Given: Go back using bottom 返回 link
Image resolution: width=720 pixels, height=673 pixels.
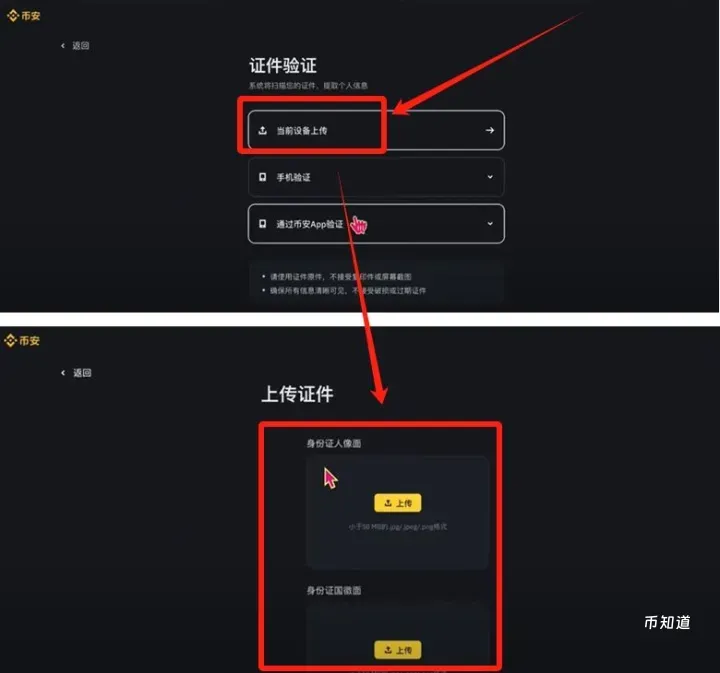Looking at the screenshot, I should coord(82,373).
